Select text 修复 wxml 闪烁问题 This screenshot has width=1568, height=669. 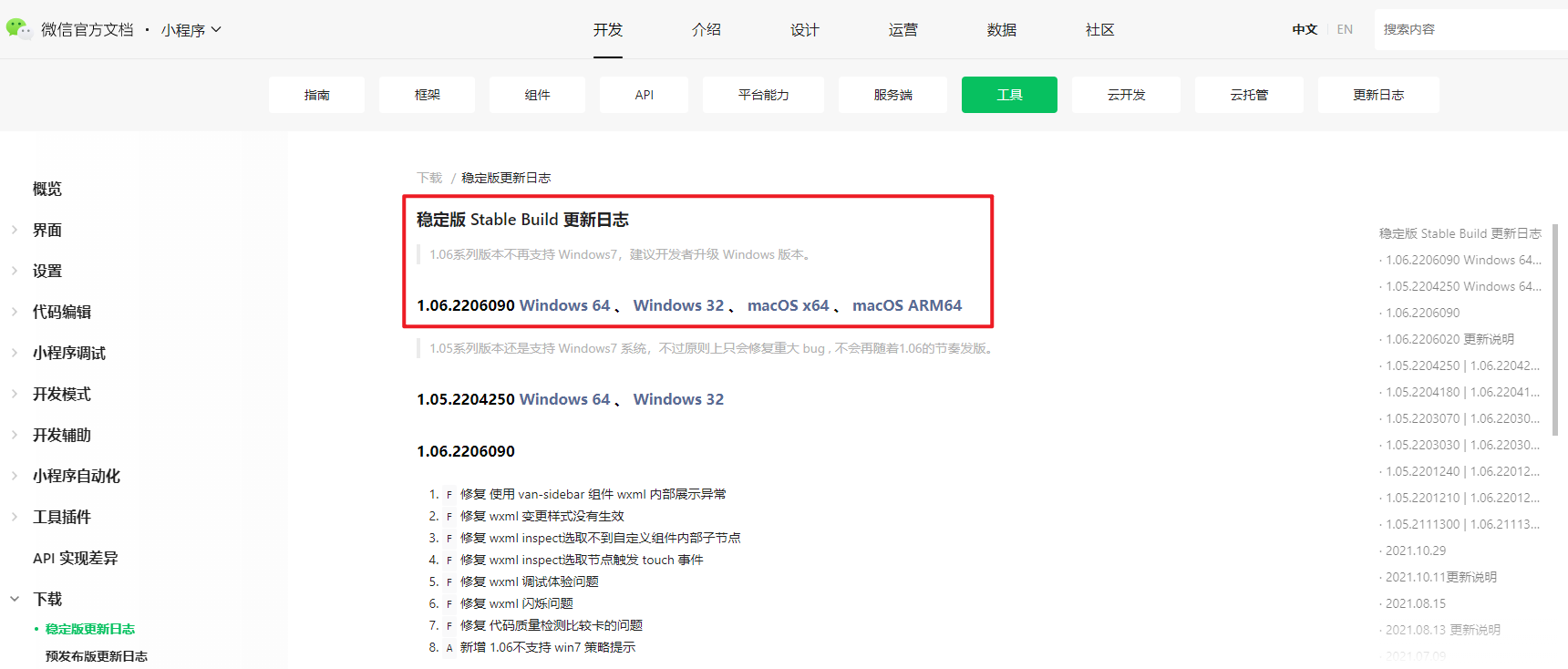517,603
